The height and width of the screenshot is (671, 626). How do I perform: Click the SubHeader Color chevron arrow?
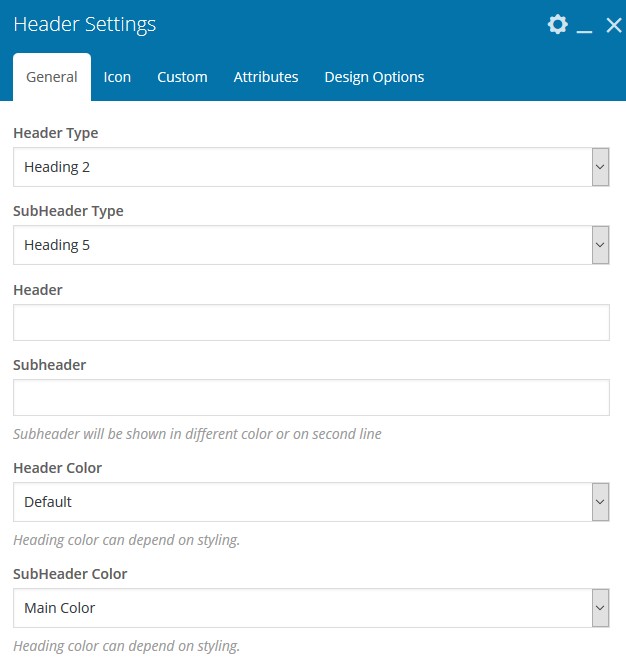click(600, 608)
